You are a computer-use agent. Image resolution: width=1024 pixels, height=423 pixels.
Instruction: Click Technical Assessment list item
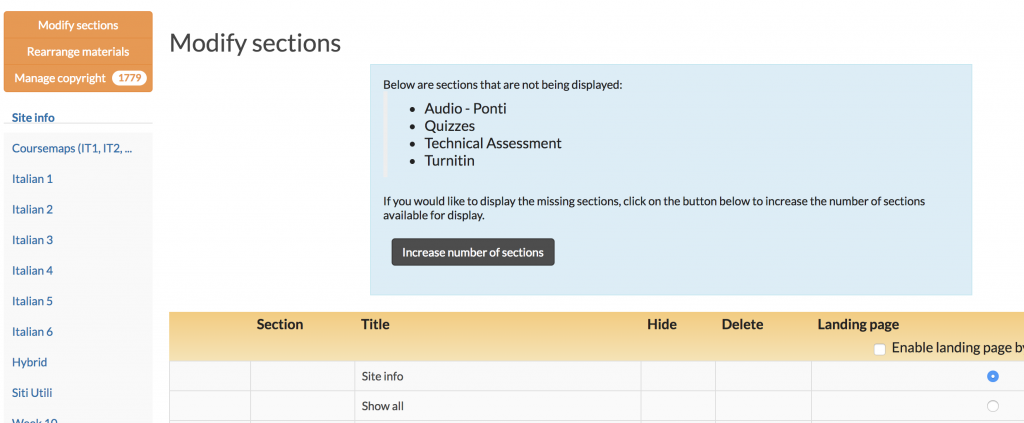pos(493,143)
